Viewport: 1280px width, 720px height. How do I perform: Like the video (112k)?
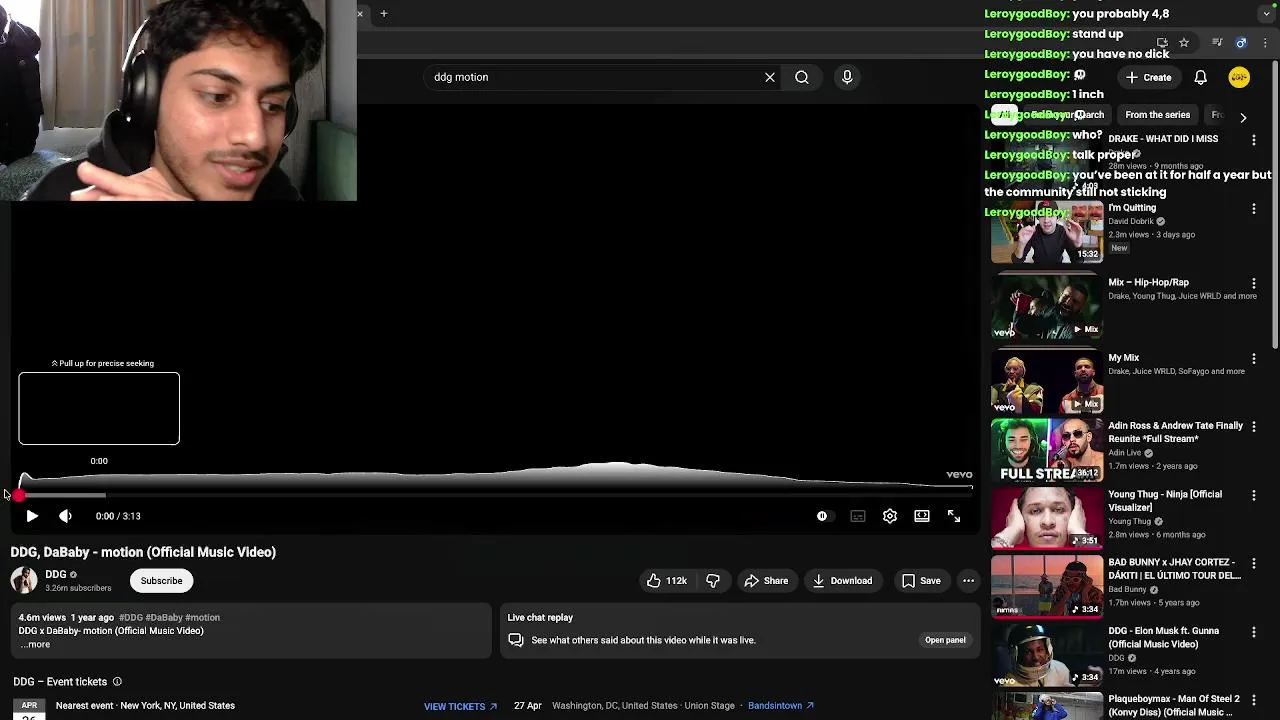click(x=666, y=581)
